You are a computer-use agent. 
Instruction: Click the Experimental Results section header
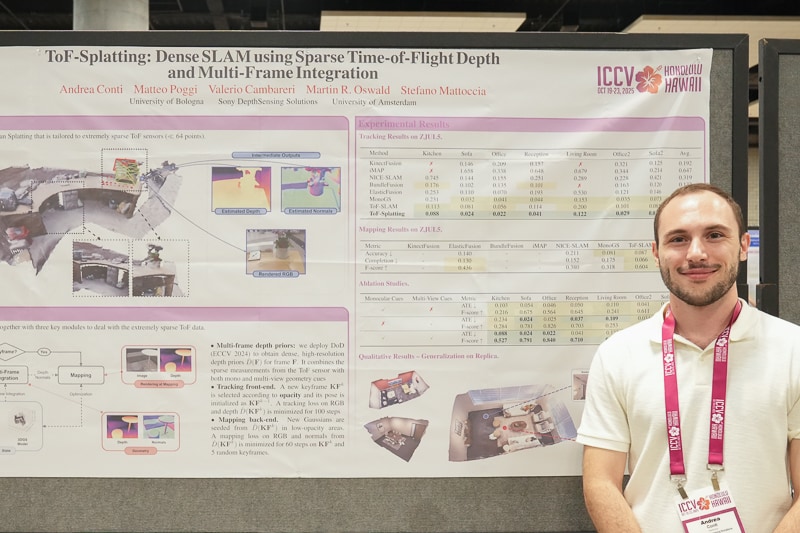(x=403, y=124)
